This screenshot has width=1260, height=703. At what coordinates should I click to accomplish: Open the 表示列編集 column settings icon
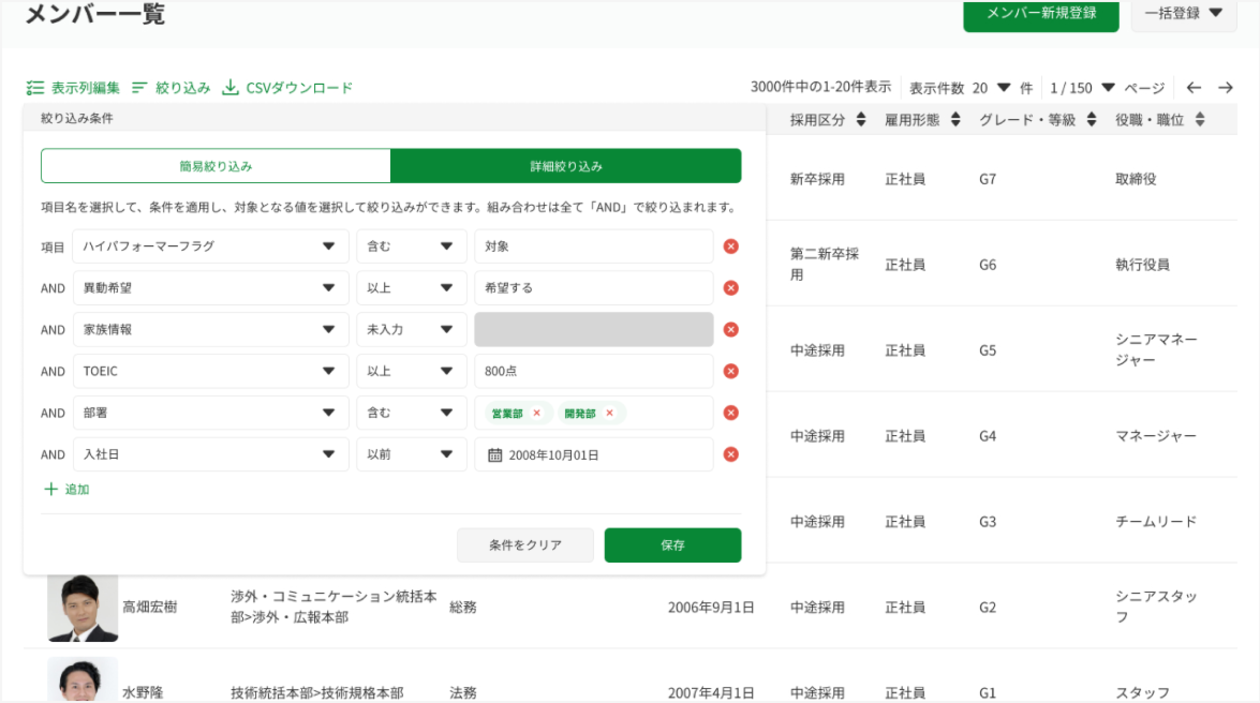pyautogui.click(x=33, y=88)
